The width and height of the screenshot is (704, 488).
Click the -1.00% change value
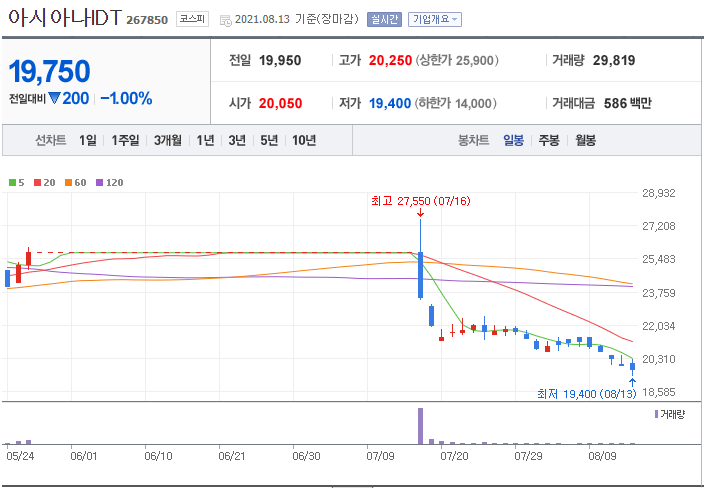pos(126,98)
